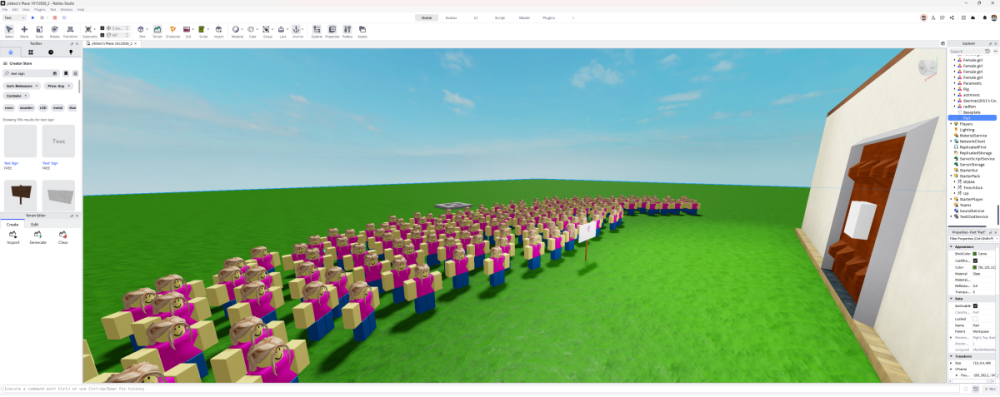Viewport: 1000px width, 397px height.
Task: Click the Import toolbar icon
Action: 219,31
